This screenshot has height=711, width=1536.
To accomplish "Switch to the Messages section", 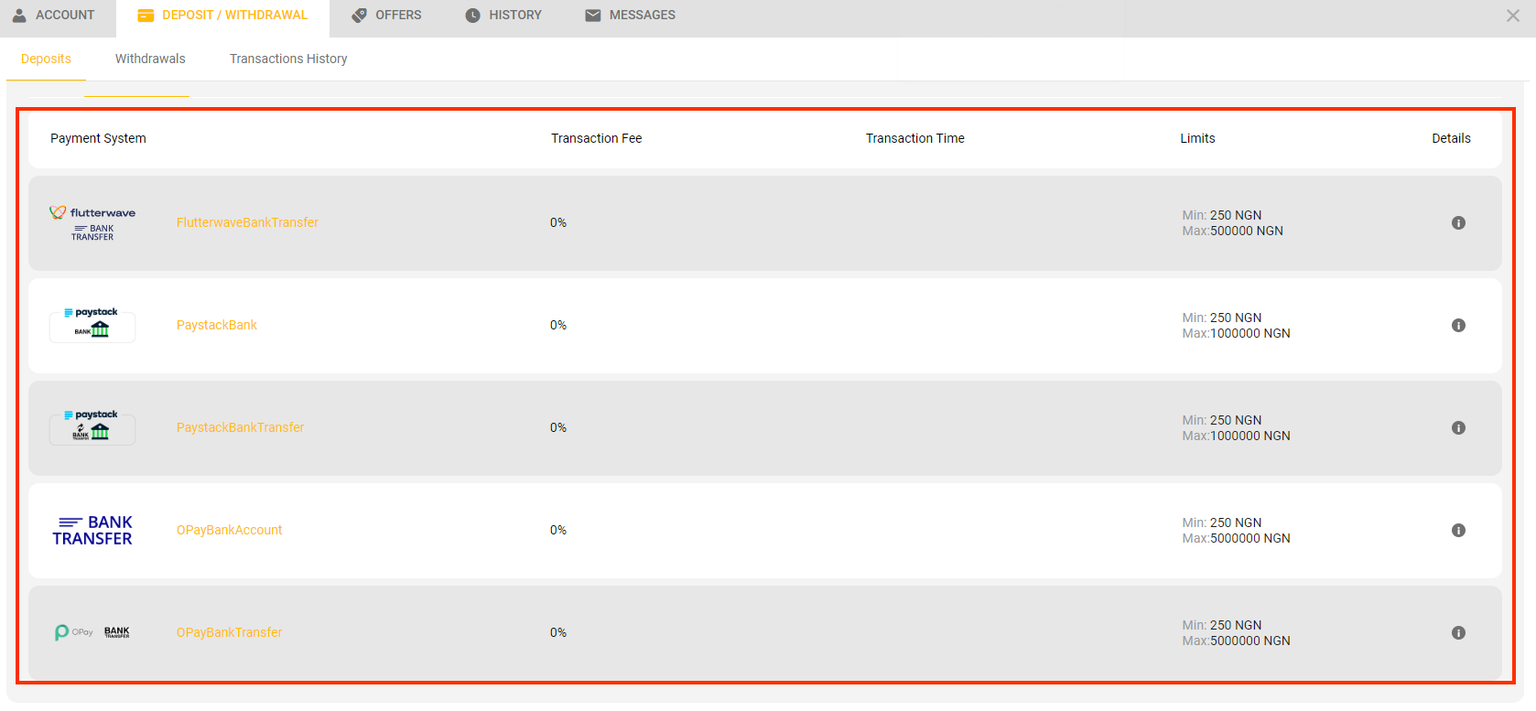I will (641, 15).
